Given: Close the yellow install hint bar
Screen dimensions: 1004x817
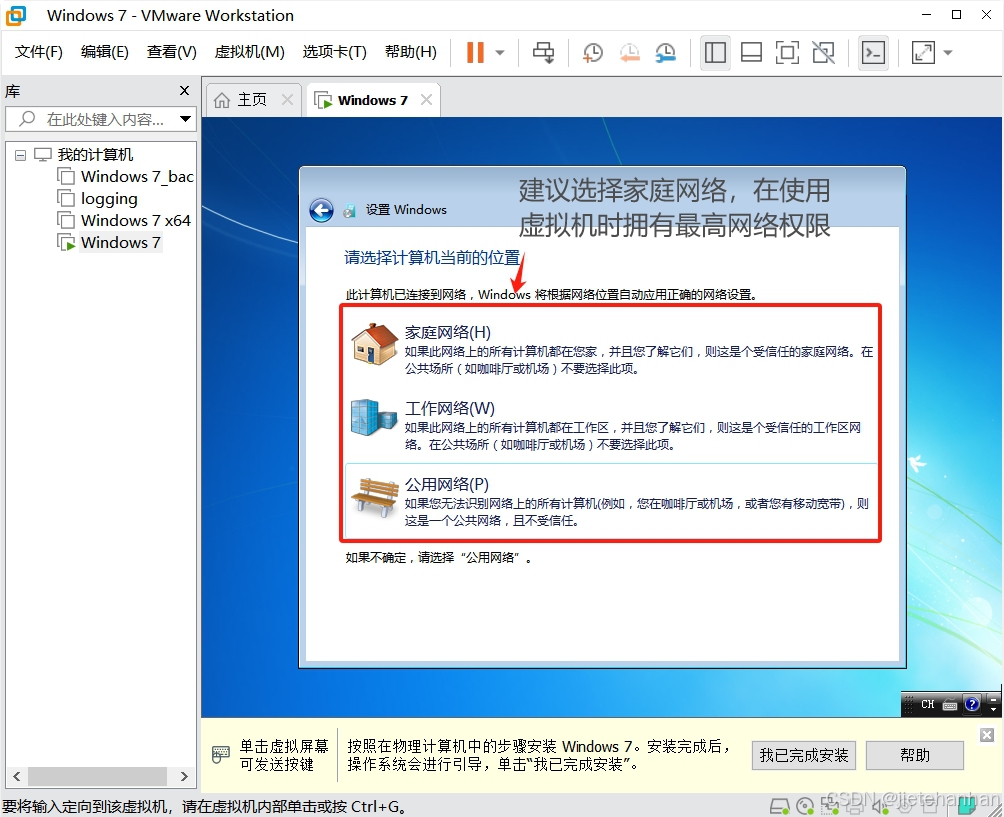Looking at the screenshot, I should (987, 735).
